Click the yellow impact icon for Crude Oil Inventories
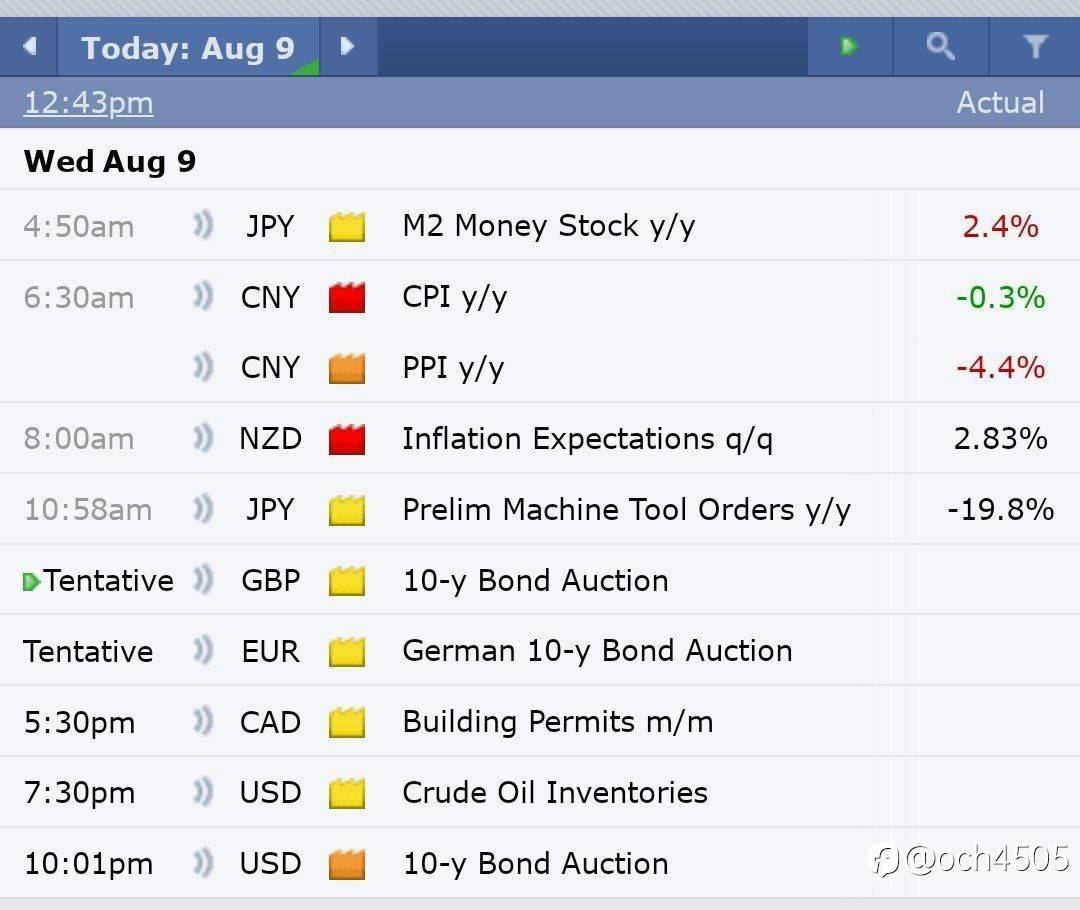 click(347, 793)
